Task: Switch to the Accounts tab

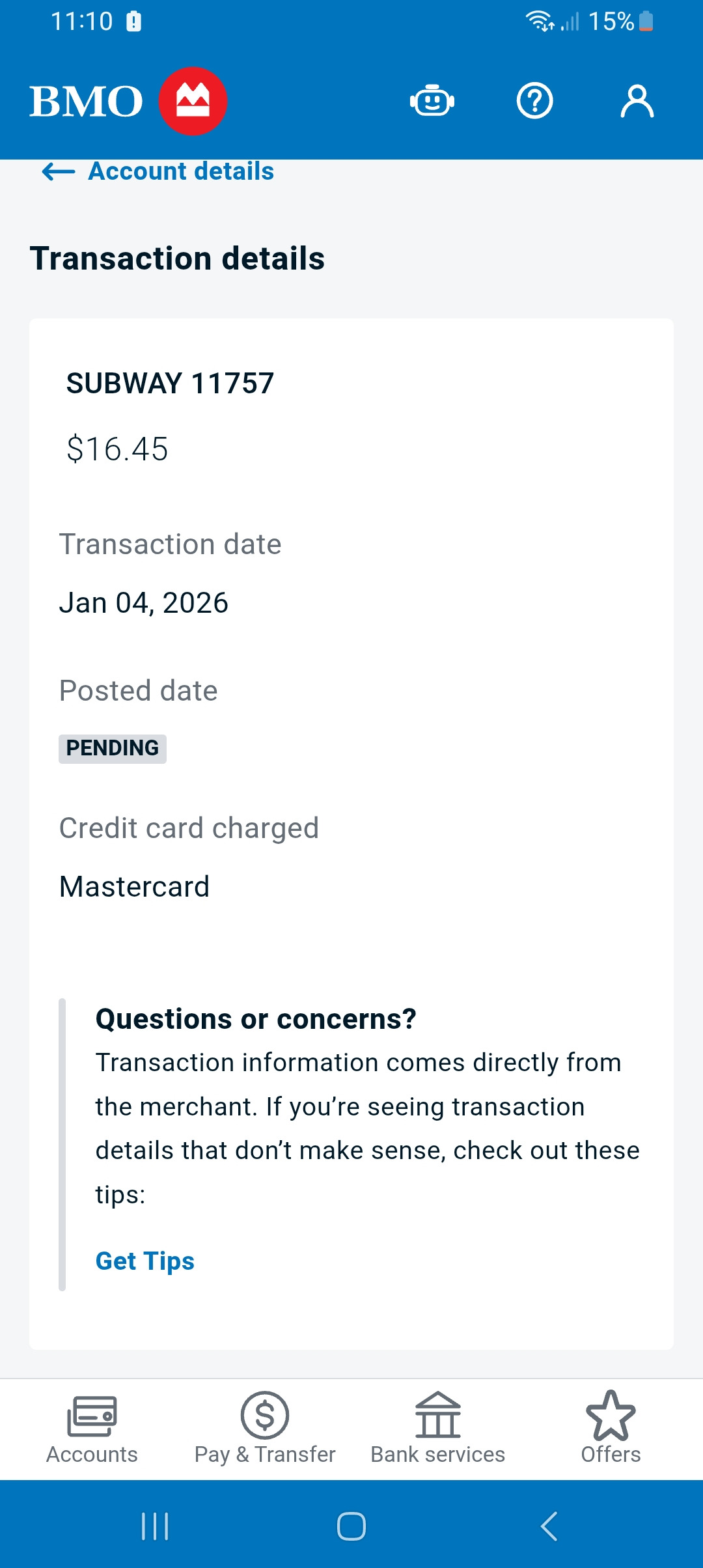Action: 92,1454
